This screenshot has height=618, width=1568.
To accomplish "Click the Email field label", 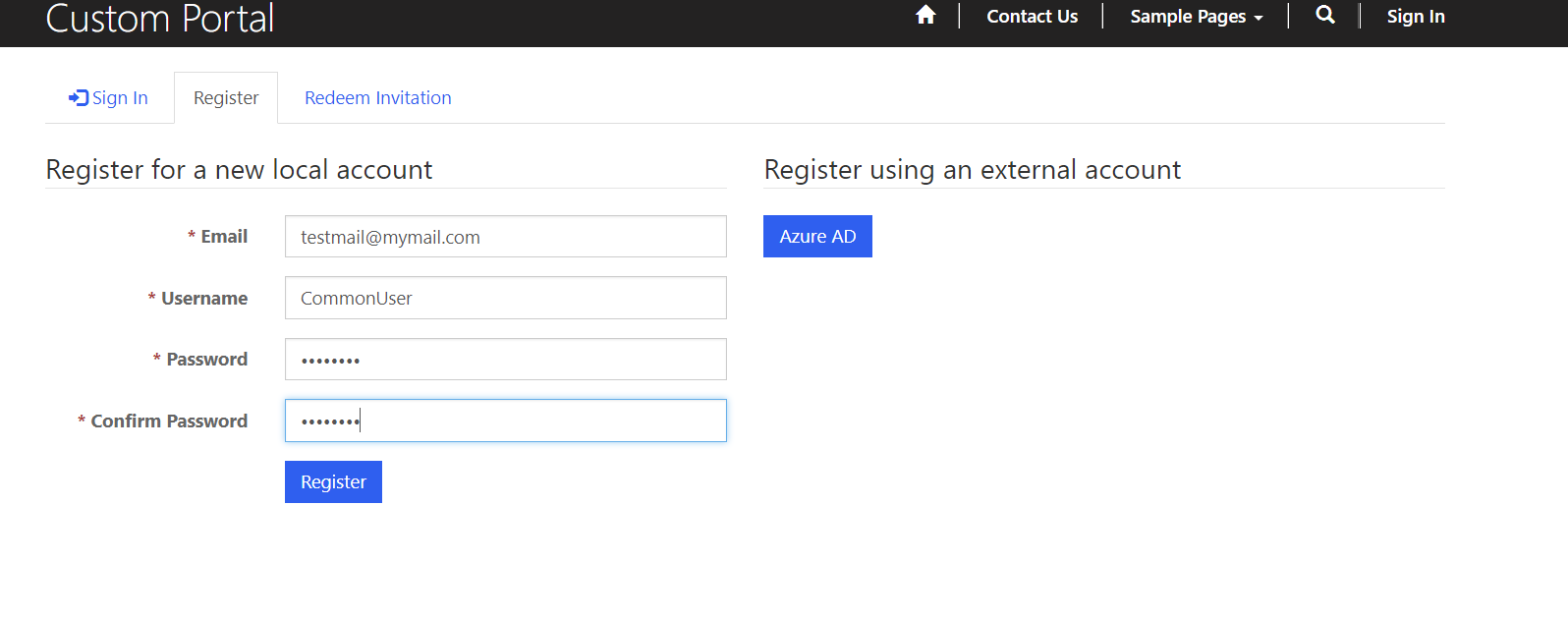I will pos(224,237).
